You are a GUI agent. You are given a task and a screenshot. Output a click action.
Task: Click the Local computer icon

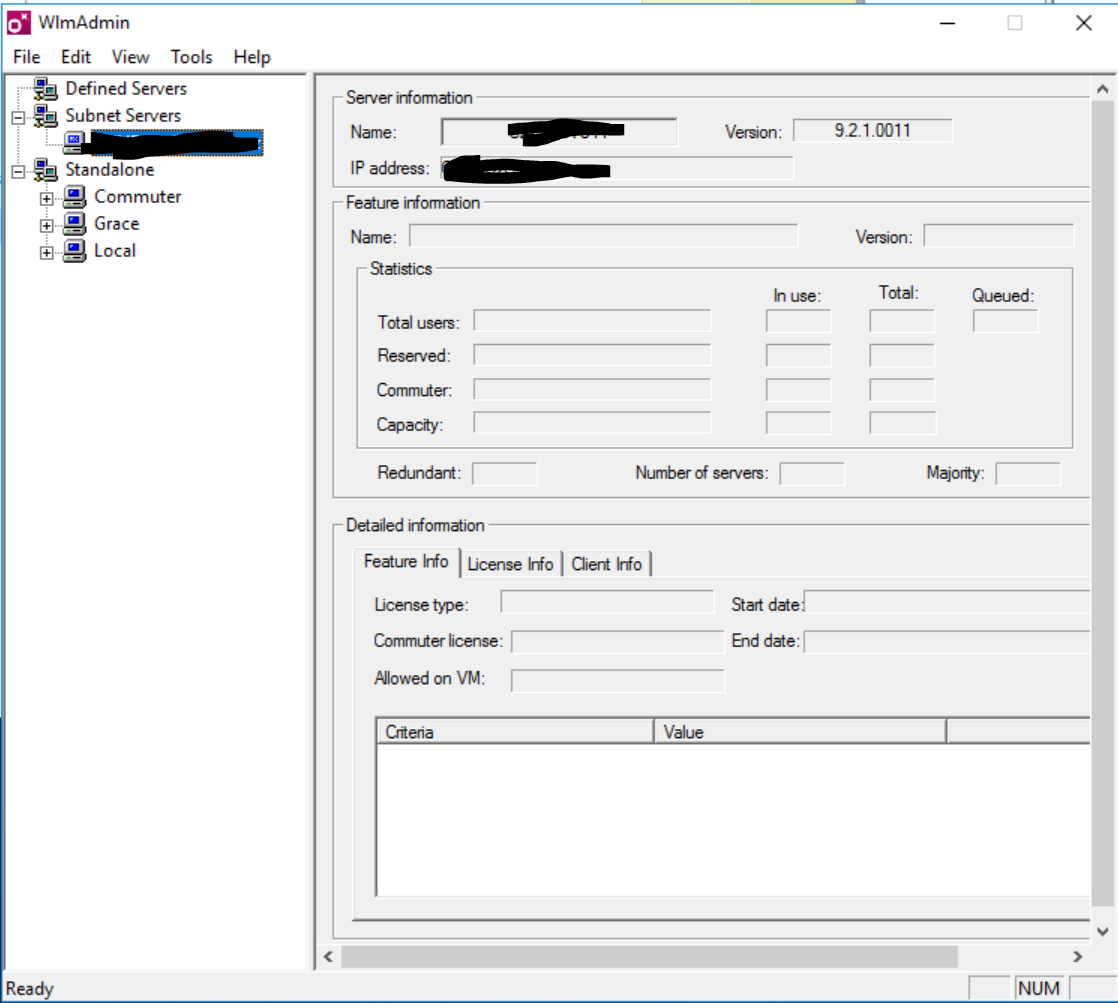(74, 251)
